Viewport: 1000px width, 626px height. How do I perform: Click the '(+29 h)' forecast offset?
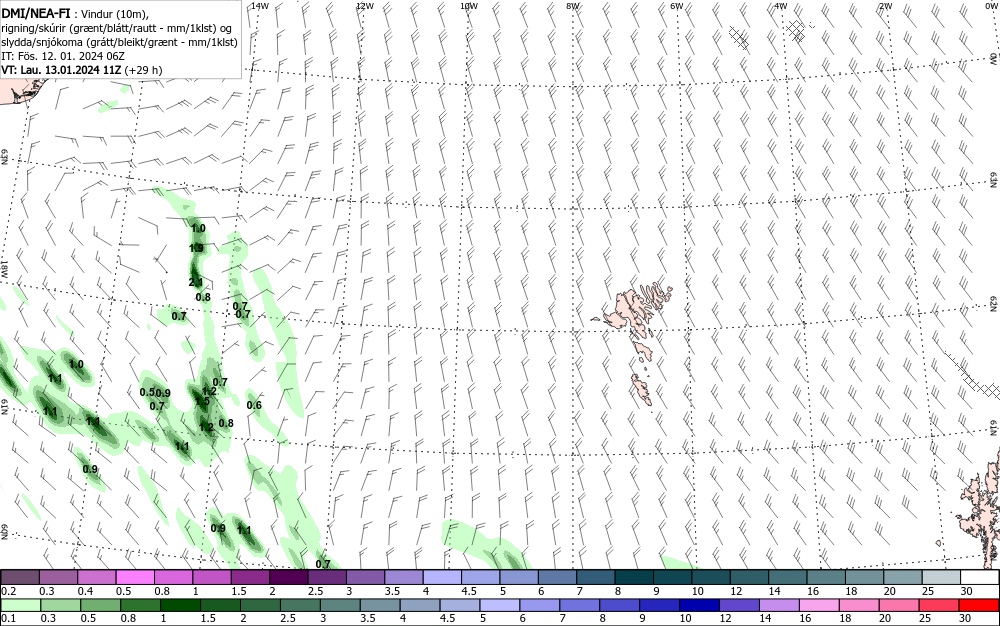[143, 69]
